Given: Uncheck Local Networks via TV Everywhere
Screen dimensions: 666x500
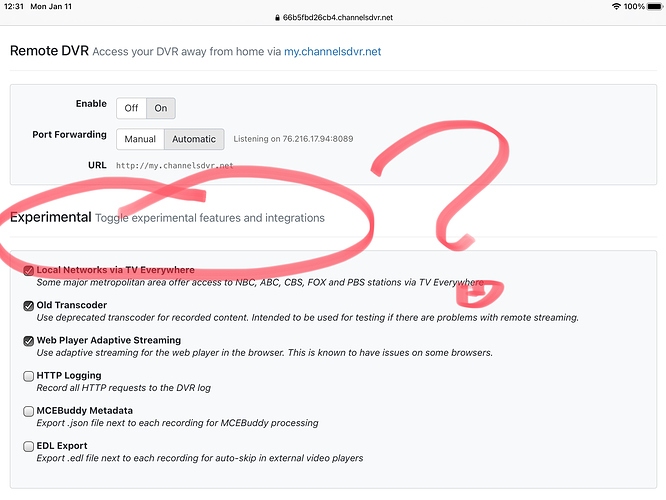Looking at the screenshot, I should pos(28,270).
